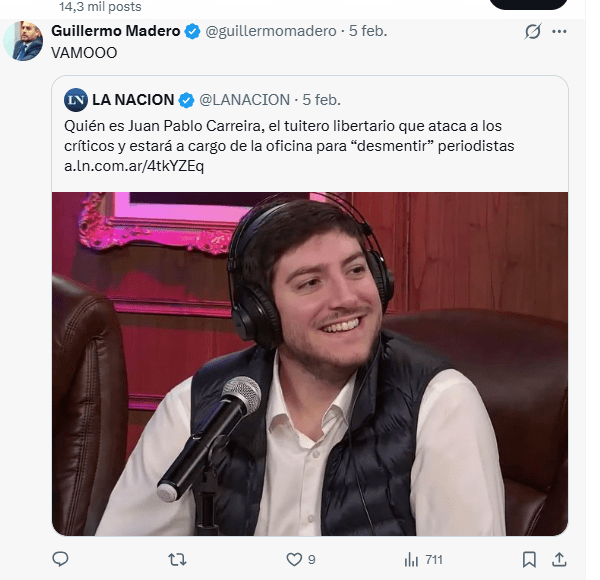Follow the a.ln.com.ar/4tkYZEq article link
The height and width of the screenshot is (580, 600).
(134, 166)
